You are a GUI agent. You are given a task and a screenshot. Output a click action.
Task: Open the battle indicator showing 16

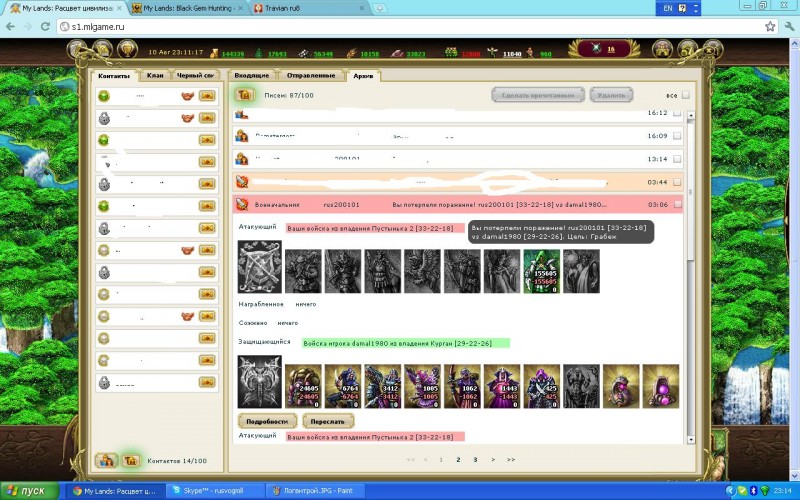[604, 49]
